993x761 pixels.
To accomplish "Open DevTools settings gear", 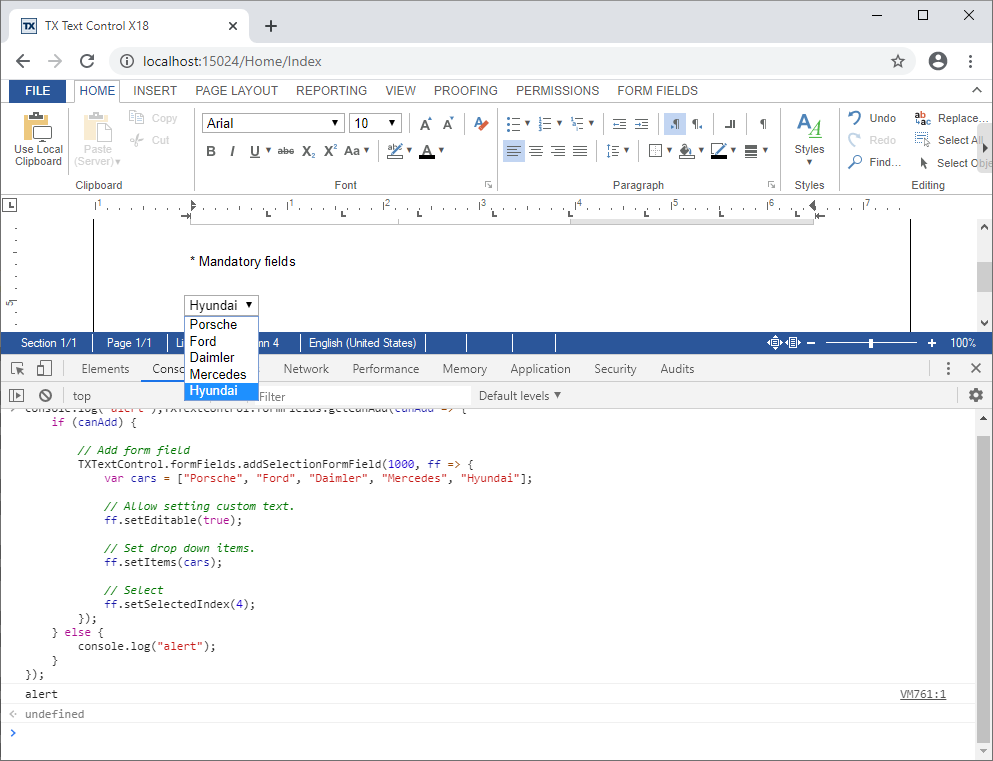I will click(976, 395).
